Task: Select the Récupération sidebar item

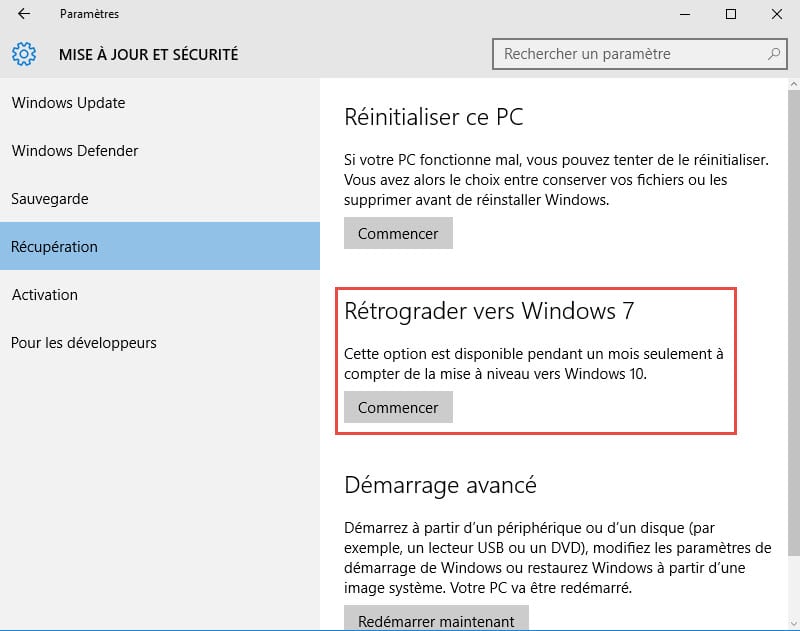Action: (55, 247)
